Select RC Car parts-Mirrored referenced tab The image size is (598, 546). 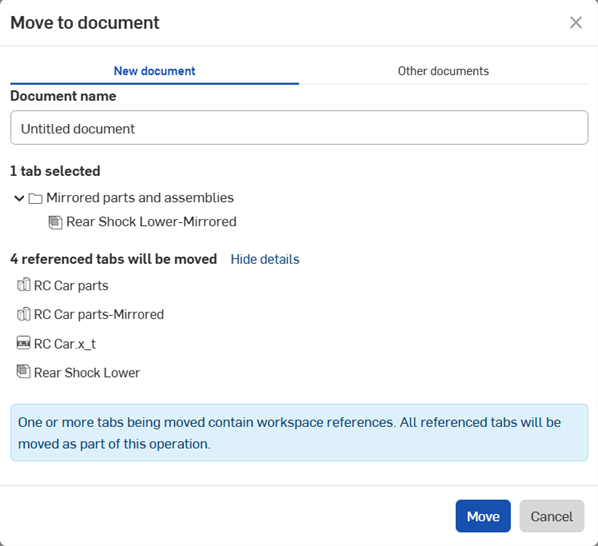99,315
